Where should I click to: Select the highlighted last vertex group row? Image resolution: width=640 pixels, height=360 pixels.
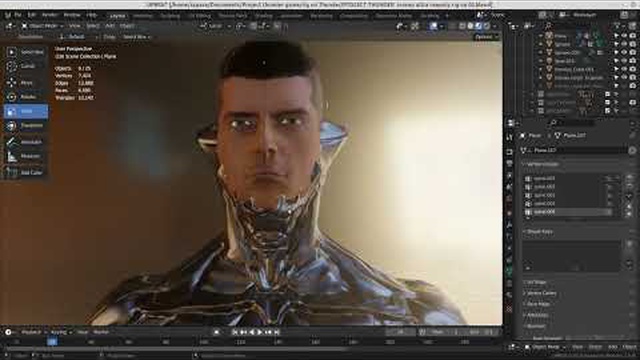[x=569, y=212]
